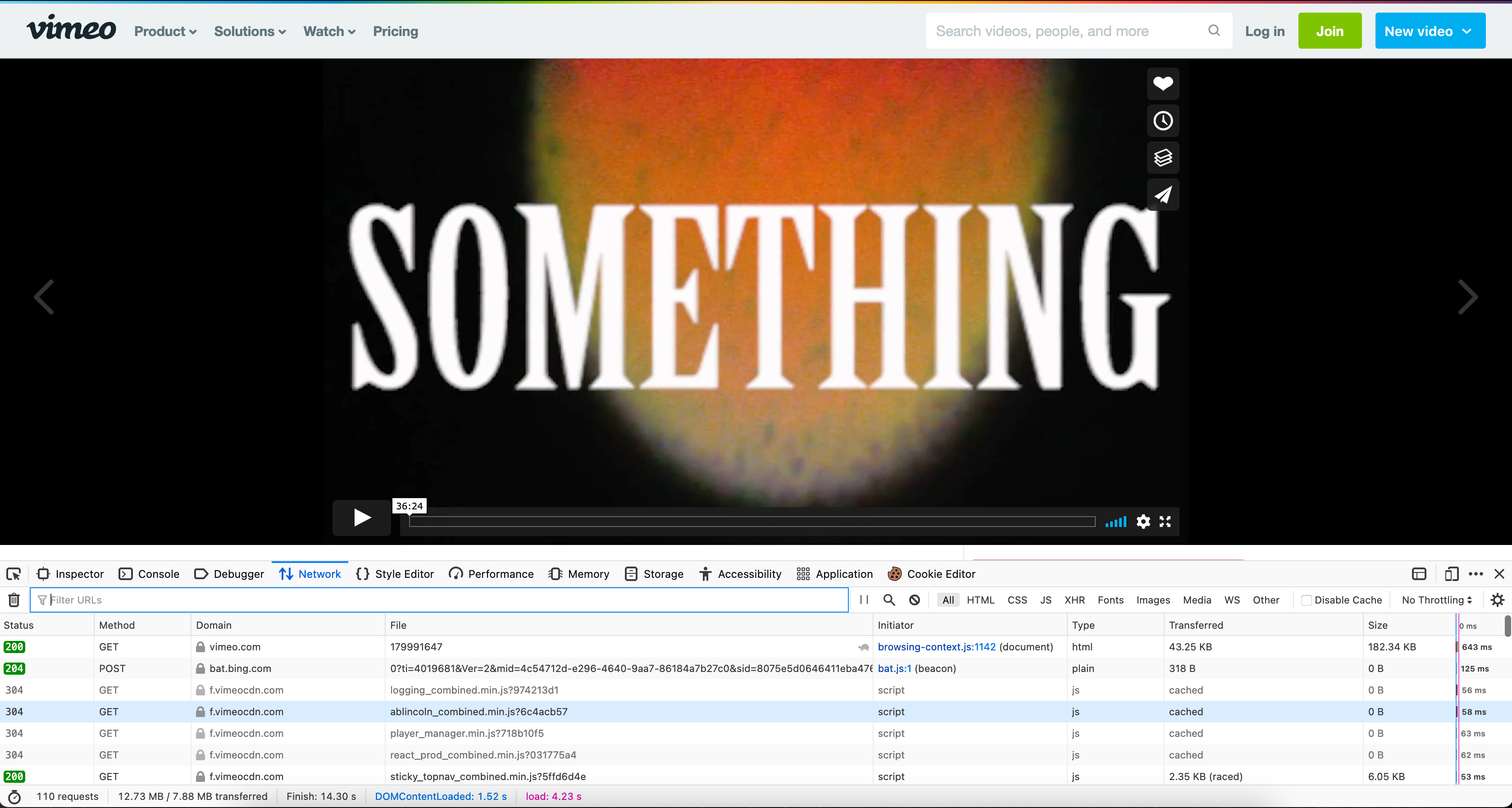Like the video with the heart icon

(x=1163, y=84)
